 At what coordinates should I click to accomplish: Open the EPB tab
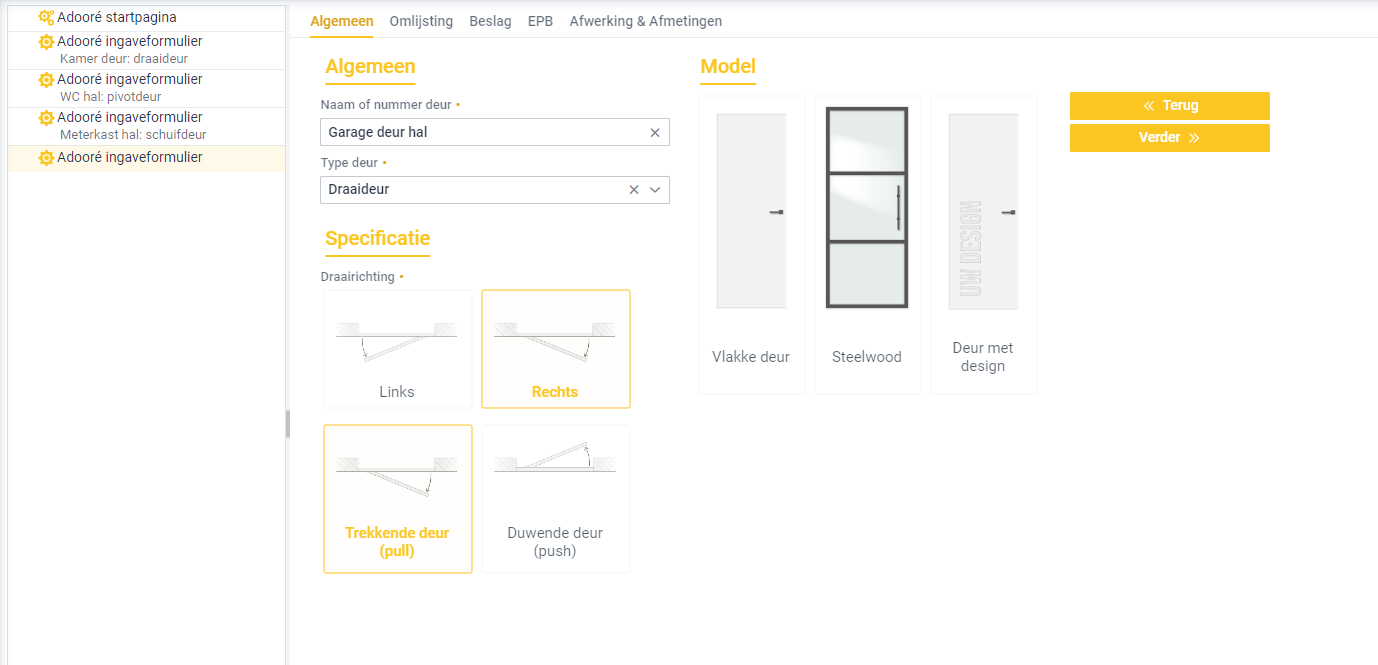click(540, 20)
